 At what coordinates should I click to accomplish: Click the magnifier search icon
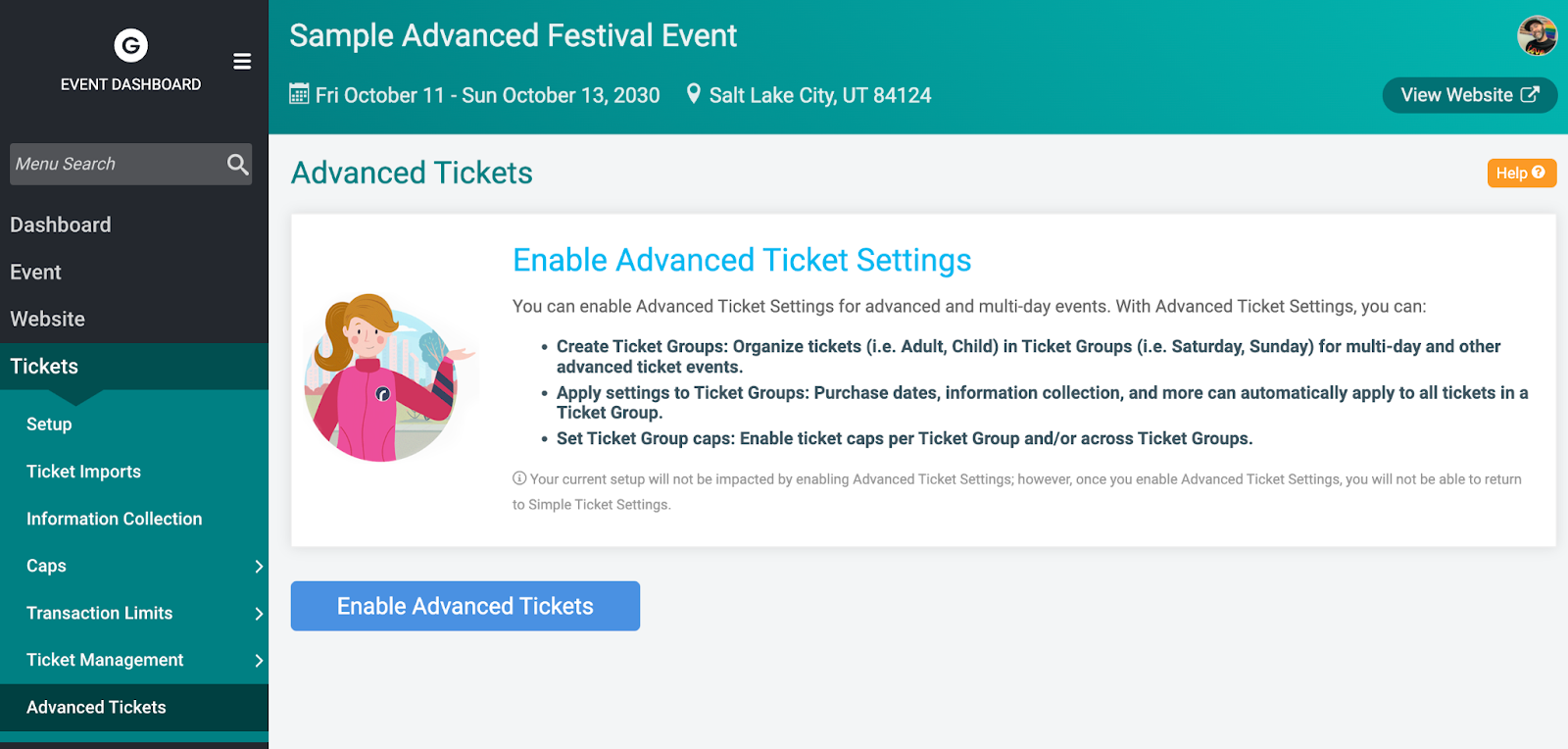(237, 164)
